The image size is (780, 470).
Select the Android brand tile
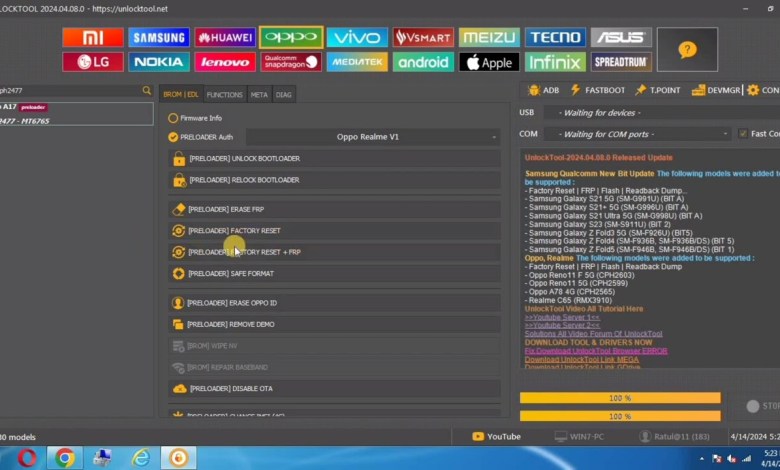point(423,62)
